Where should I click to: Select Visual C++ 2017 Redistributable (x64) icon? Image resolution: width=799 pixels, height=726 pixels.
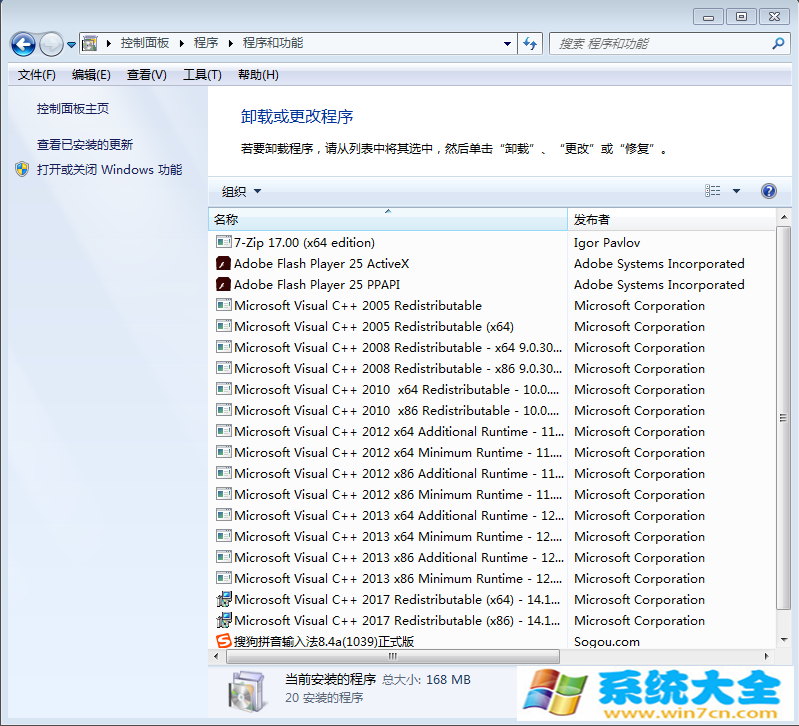224,599
